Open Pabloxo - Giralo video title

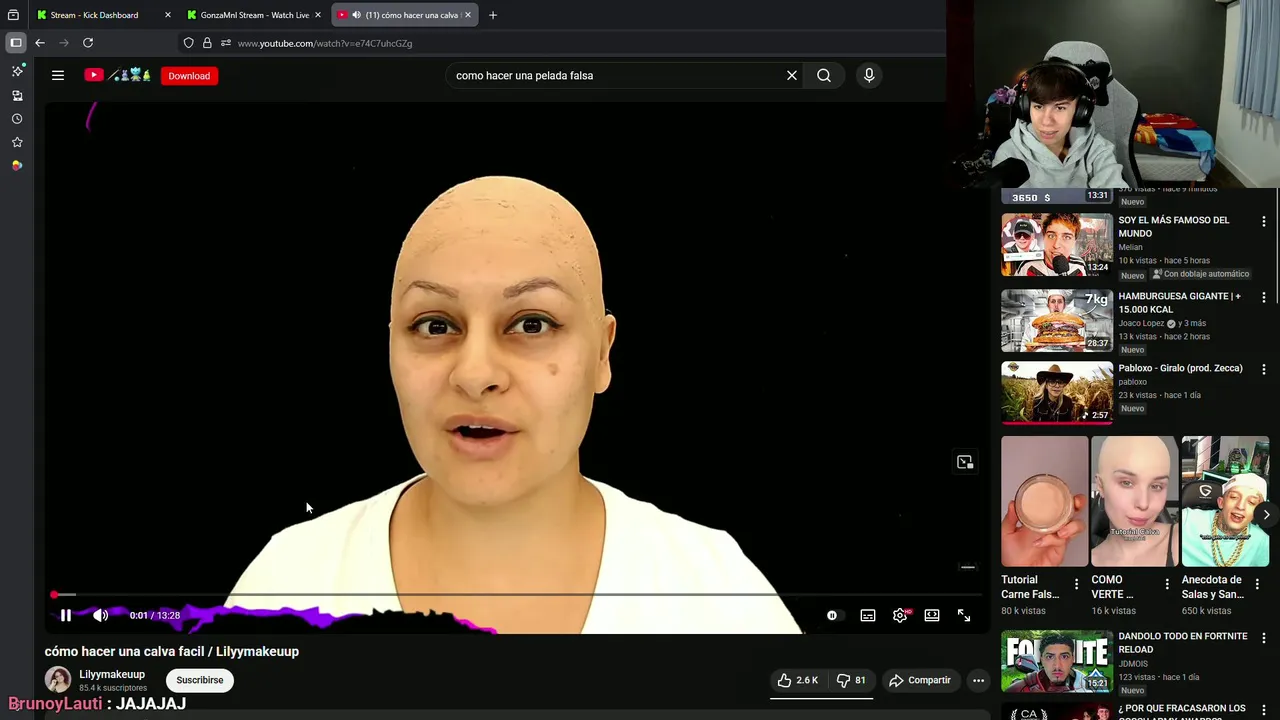pyautogui.click(x=1180, y=368)
